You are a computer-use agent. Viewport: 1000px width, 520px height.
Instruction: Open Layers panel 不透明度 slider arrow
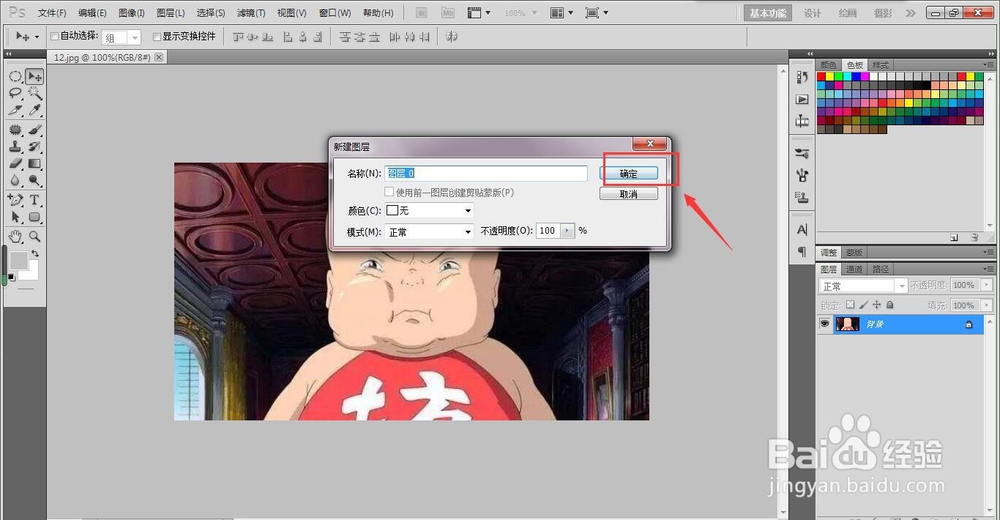(987, 285)
